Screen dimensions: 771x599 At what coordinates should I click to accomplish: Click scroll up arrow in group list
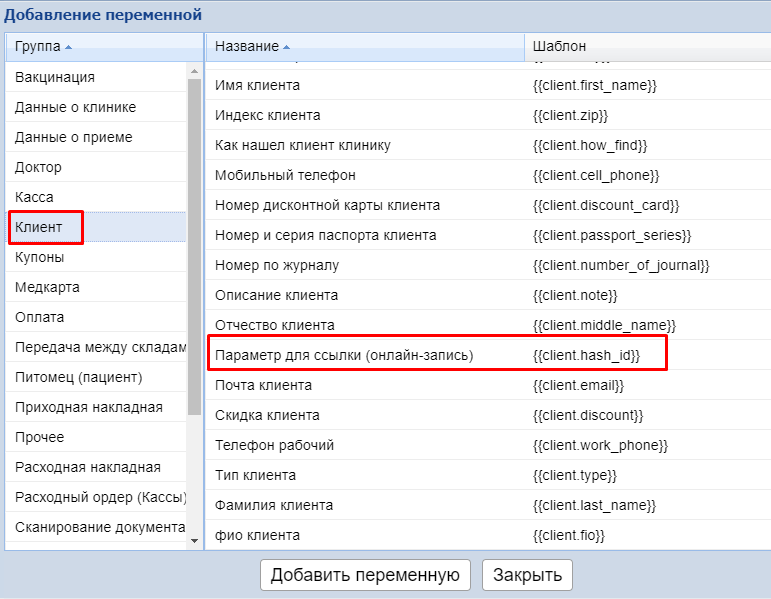pyautogui.click(x=194, y=71)
